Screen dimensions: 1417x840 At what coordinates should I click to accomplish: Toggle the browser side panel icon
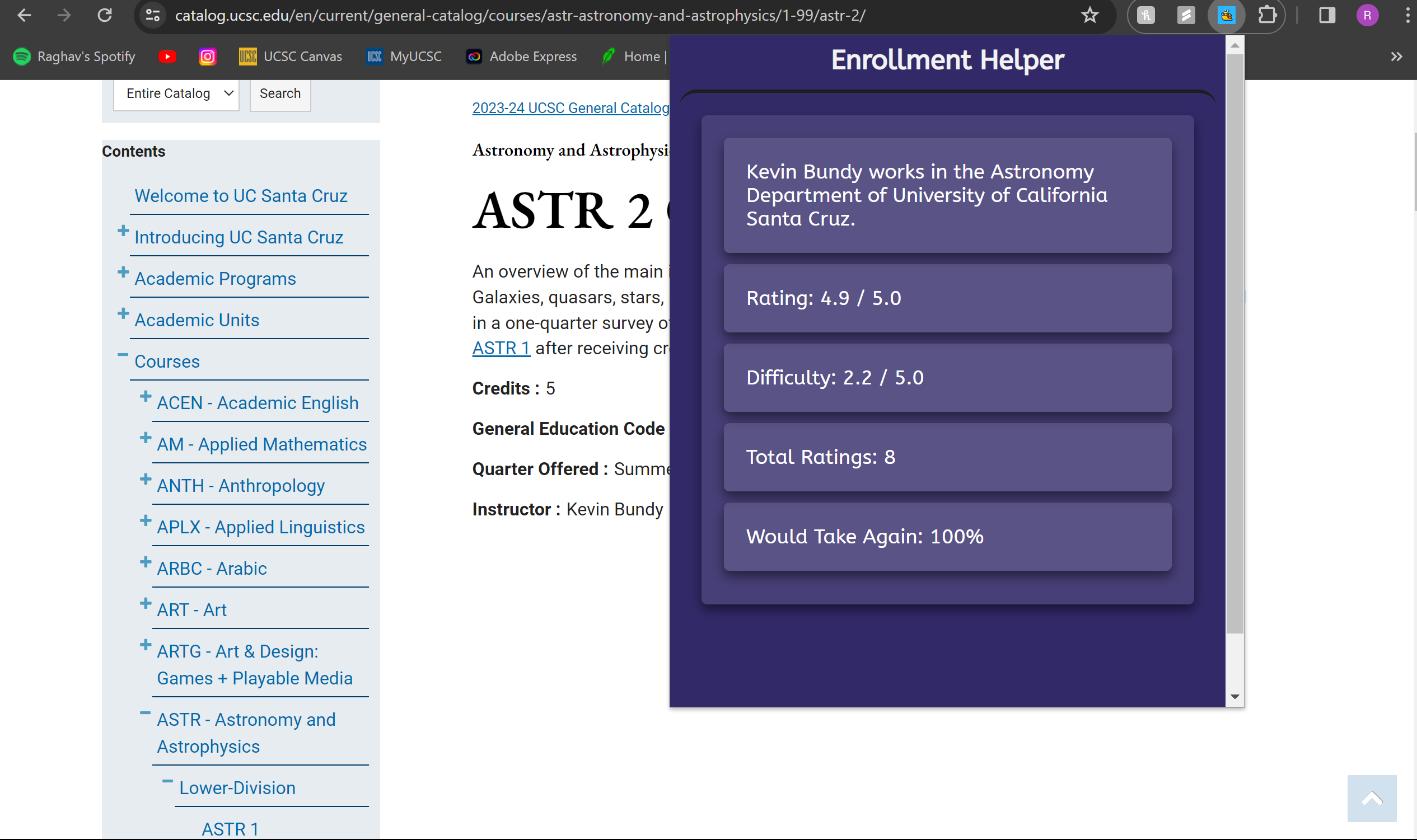tap(1327, 15)
